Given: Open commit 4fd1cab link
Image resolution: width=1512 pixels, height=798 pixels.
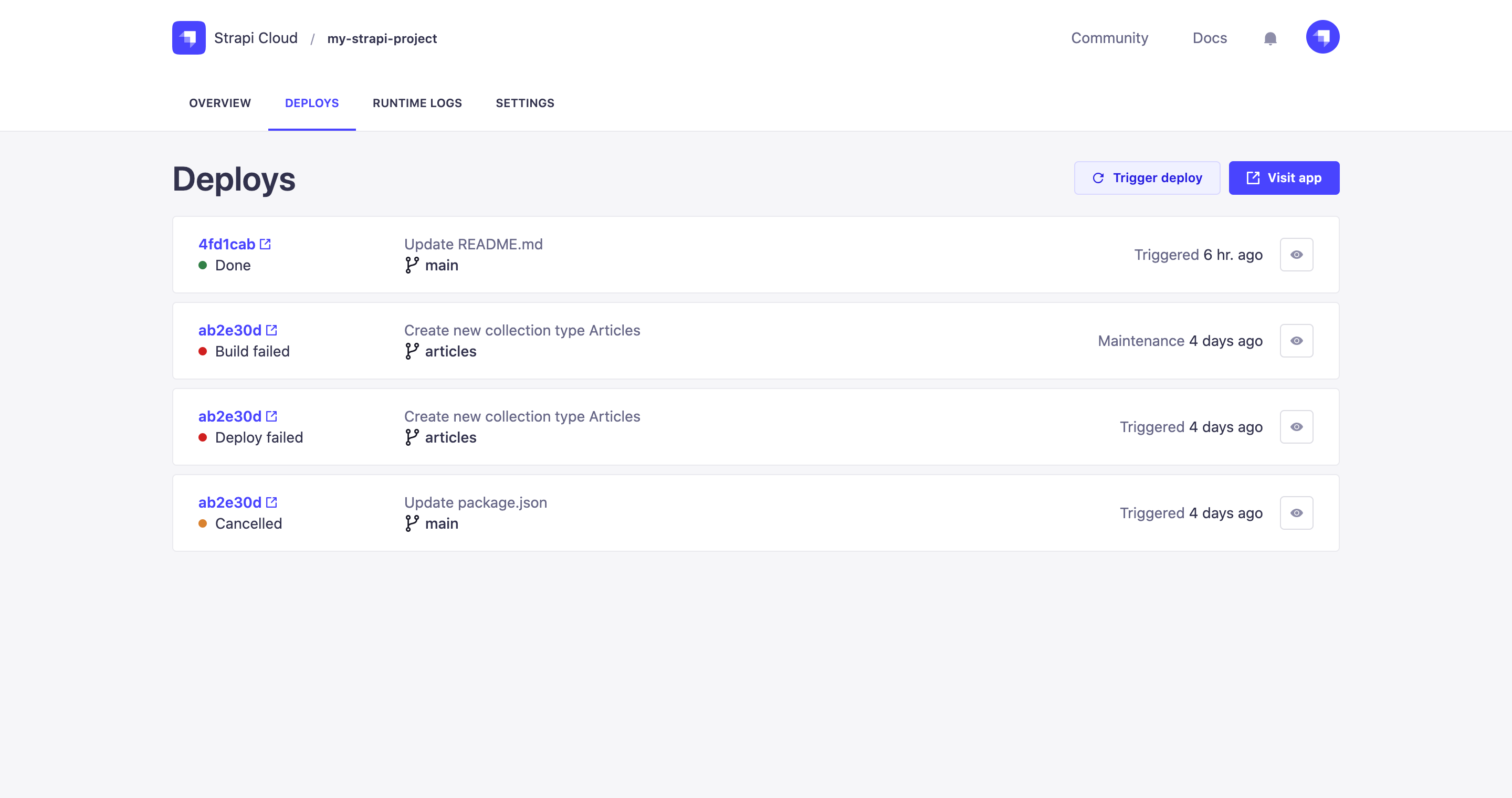Looking at the screenshot, I should coord(227,244).
